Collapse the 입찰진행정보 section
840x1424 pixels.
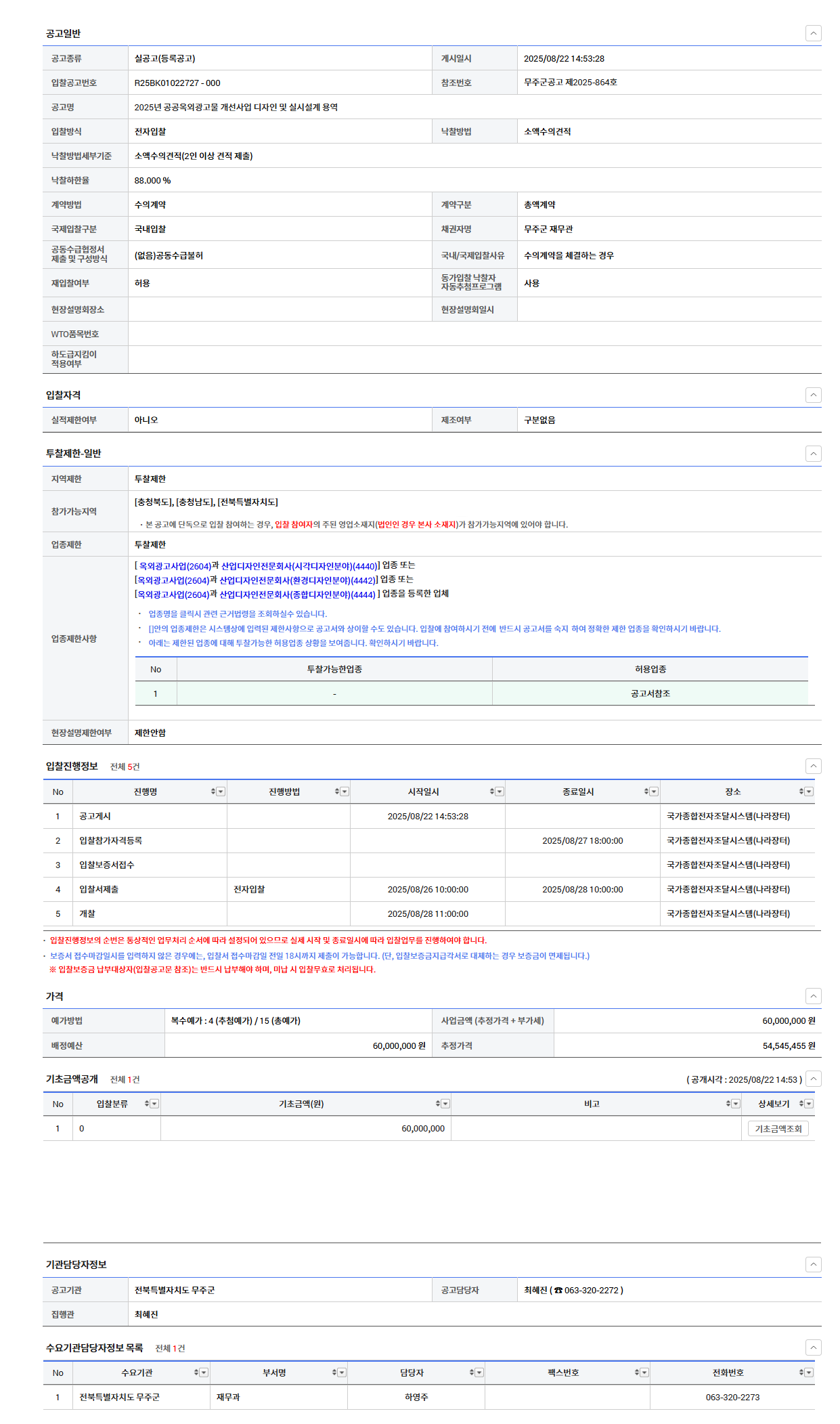pos(813,766)
